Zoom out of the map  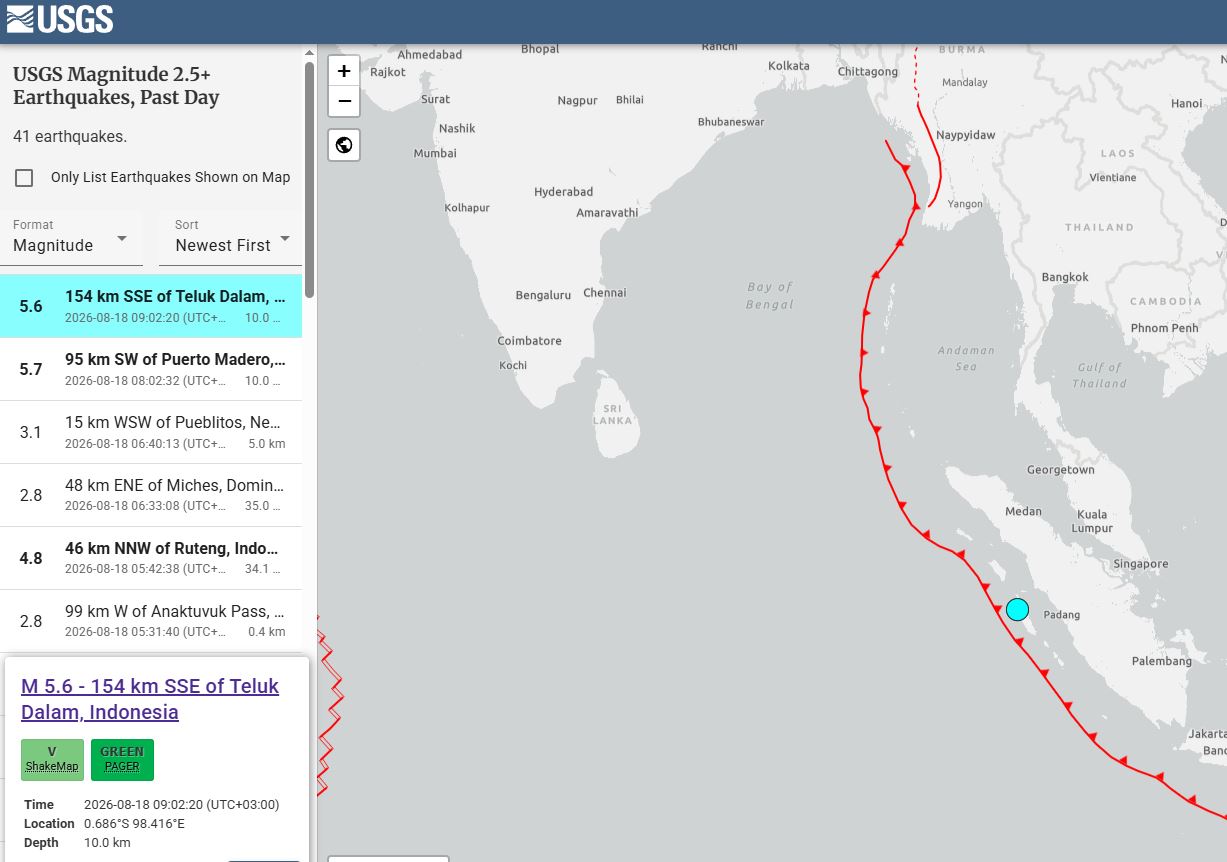click(344, 101)
